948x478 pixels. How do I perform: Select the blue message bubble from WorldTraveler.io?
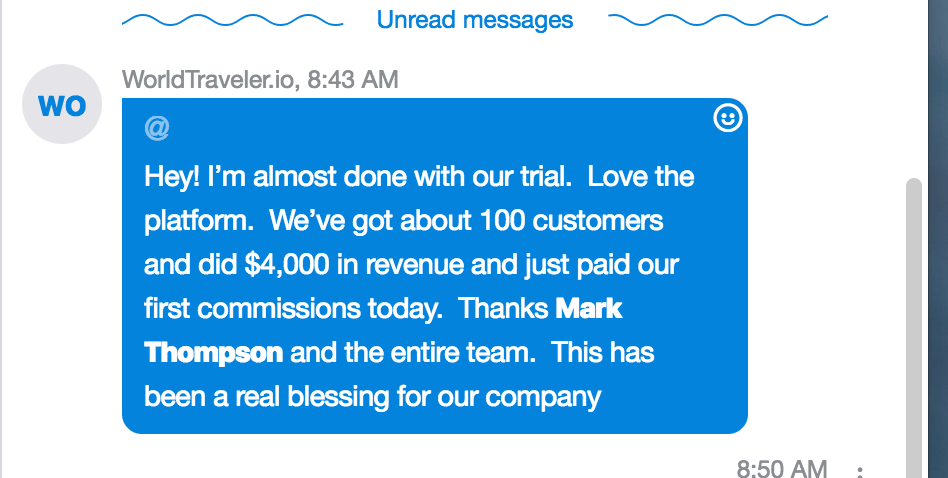point(435,266)
